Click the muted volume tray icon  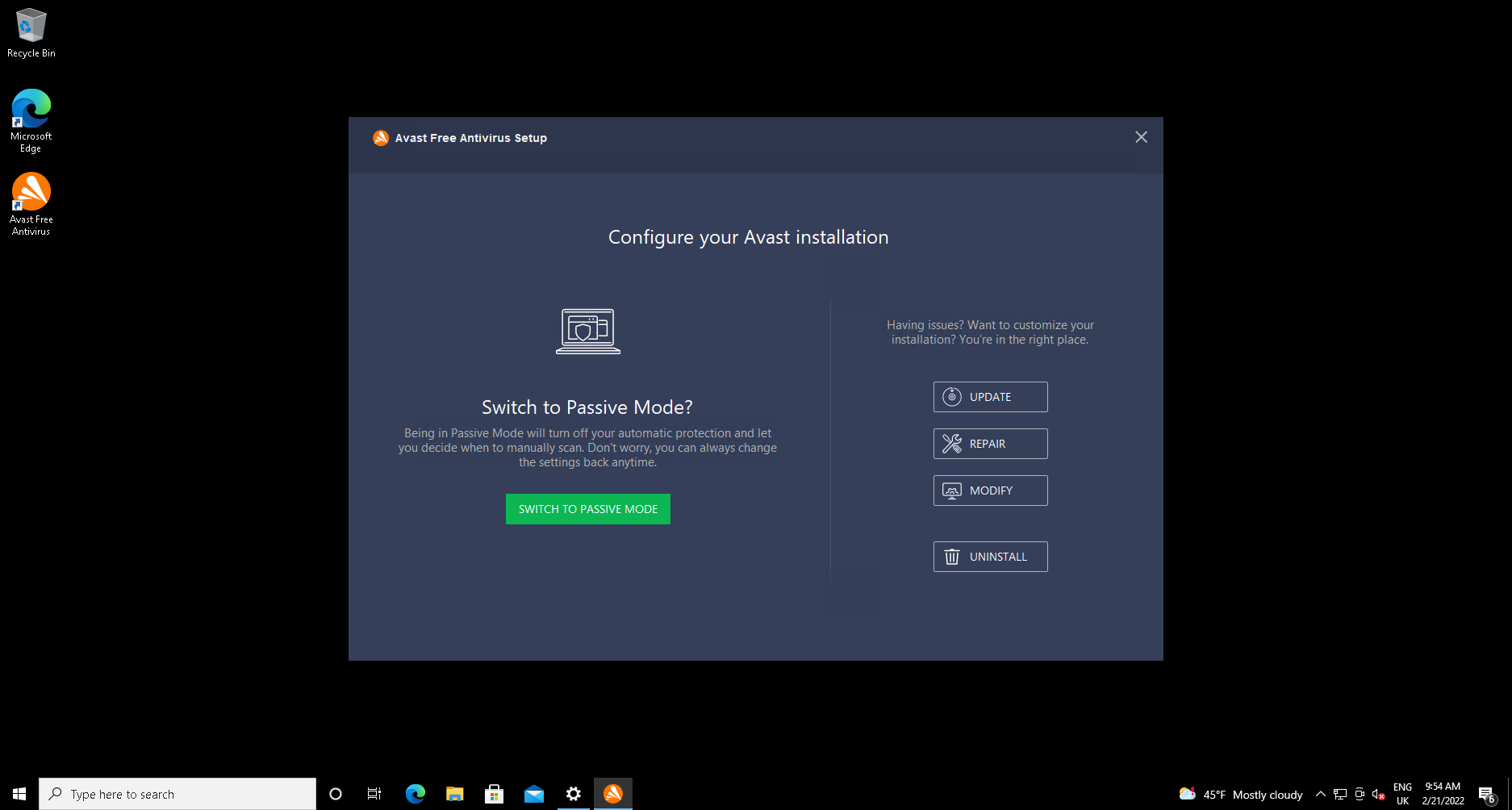[x=1379, y=794]
